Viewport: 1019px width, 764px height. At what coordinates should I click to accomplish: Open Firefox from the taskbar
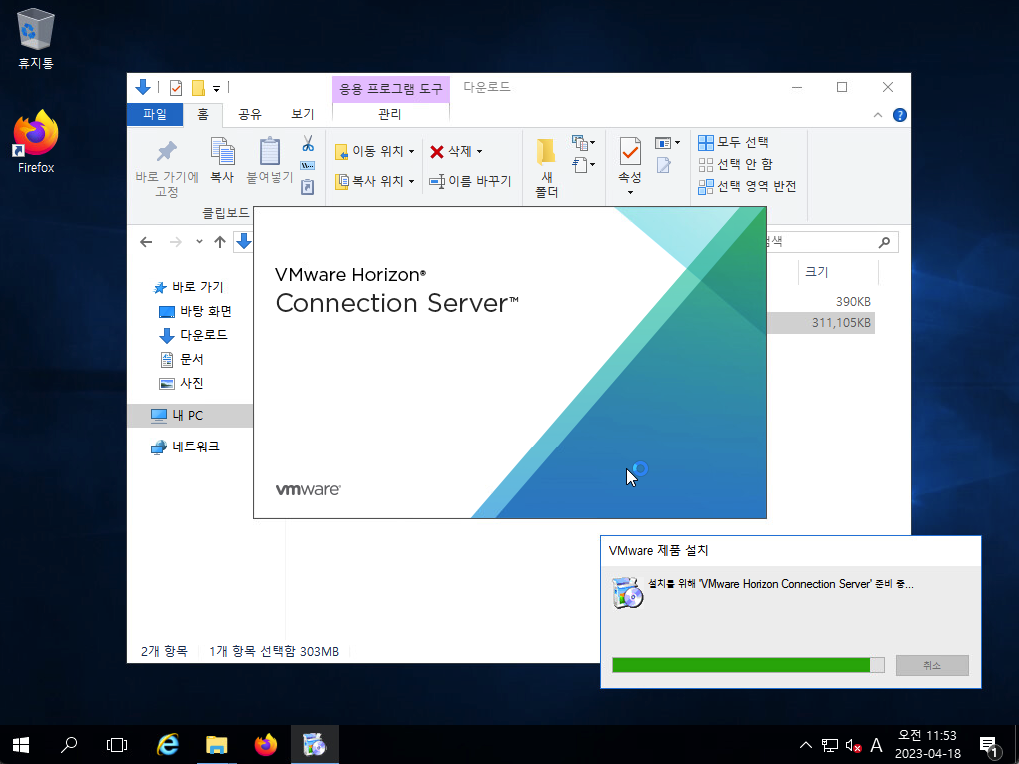tap(265, 745)
